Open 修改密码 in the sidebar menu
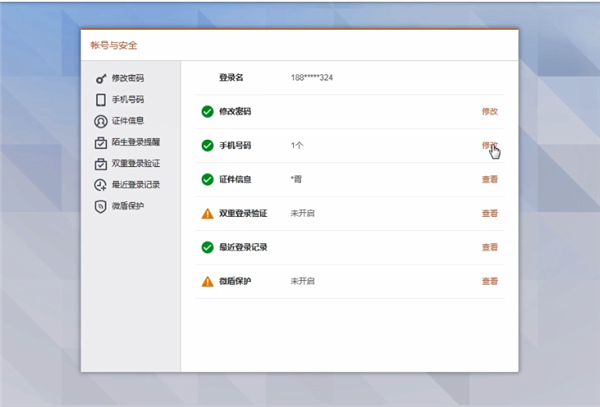The width and height of the screenshot is (600, 407). [x=128, y=78]
